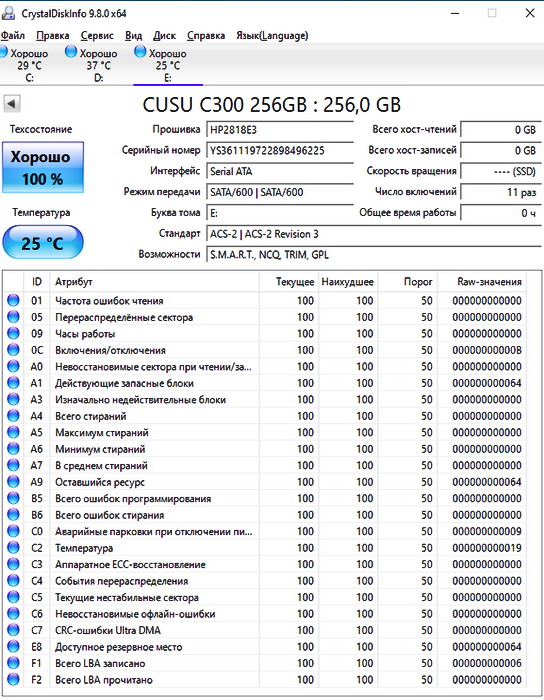Click status orb for attribute C6 row
Image resolution: width=544 pixels, height=700 pixels.
coord(13,614)
